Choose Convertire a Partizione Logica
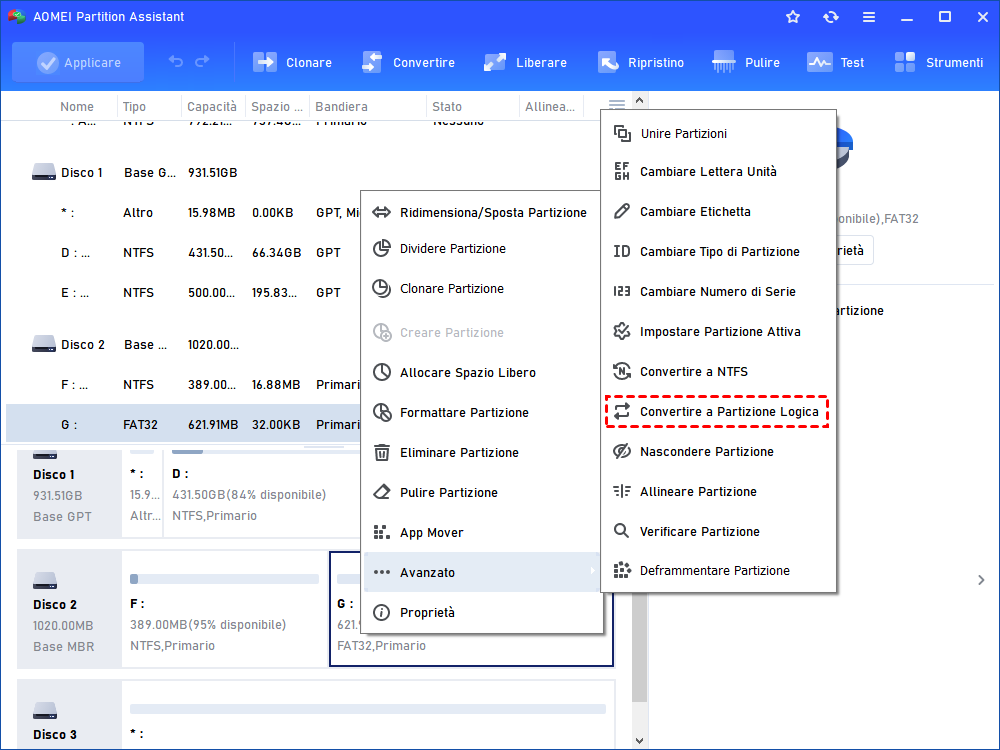This screenshot has width=1000, height=750. 717,411
